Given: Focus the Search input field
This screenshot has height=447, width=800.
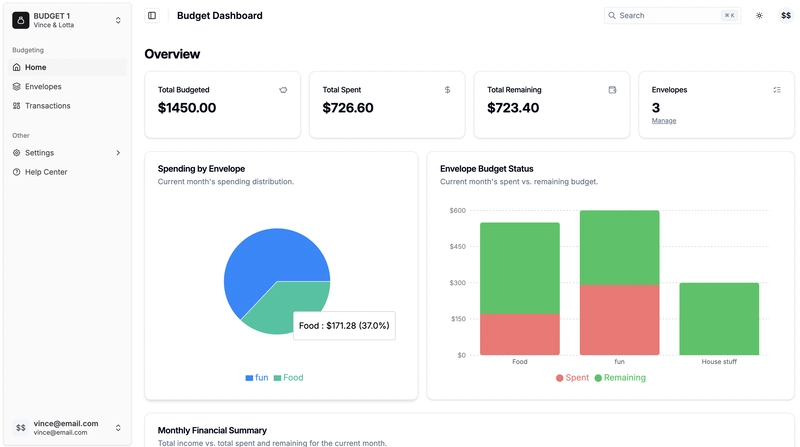Looking at the screenshot, I should (x=672, y=15).
